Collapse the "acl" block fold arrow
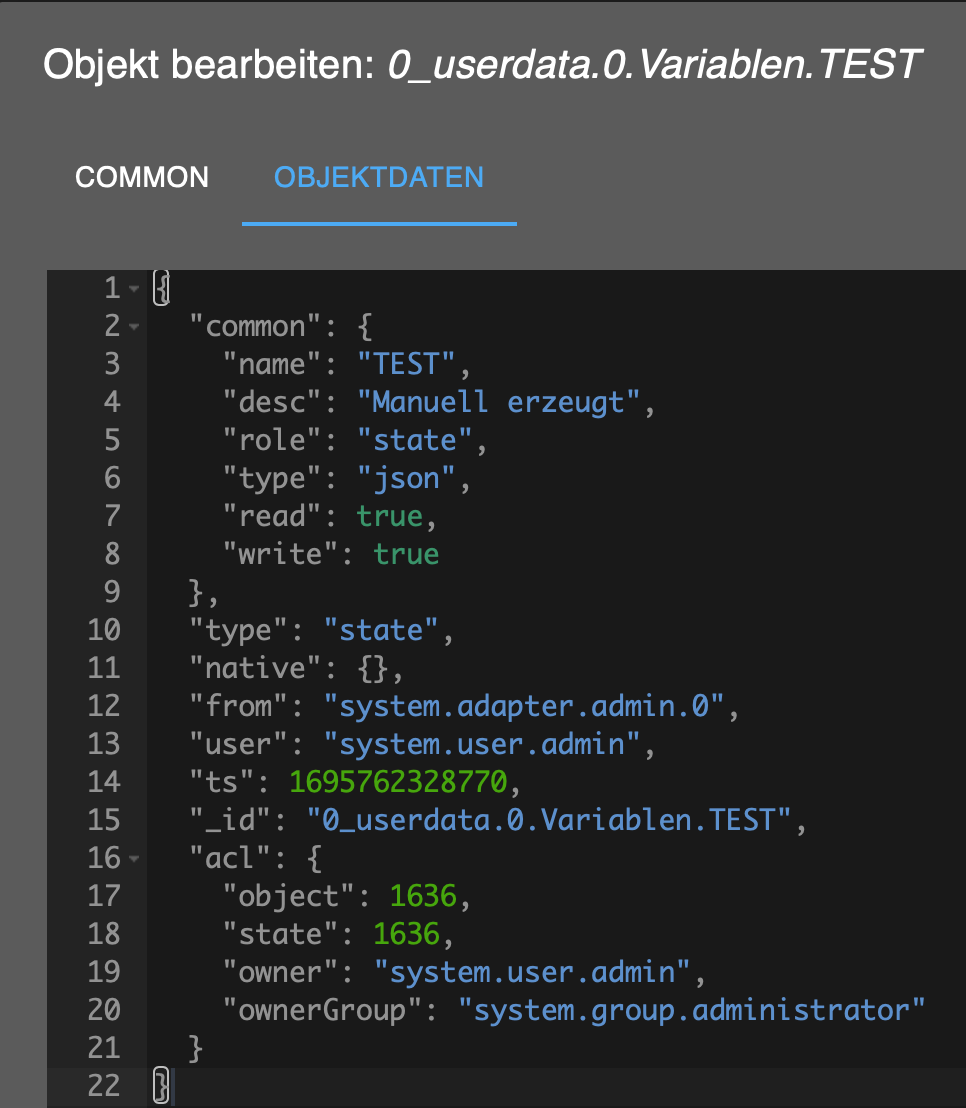 pyautogui.click(x=135, y=859)
